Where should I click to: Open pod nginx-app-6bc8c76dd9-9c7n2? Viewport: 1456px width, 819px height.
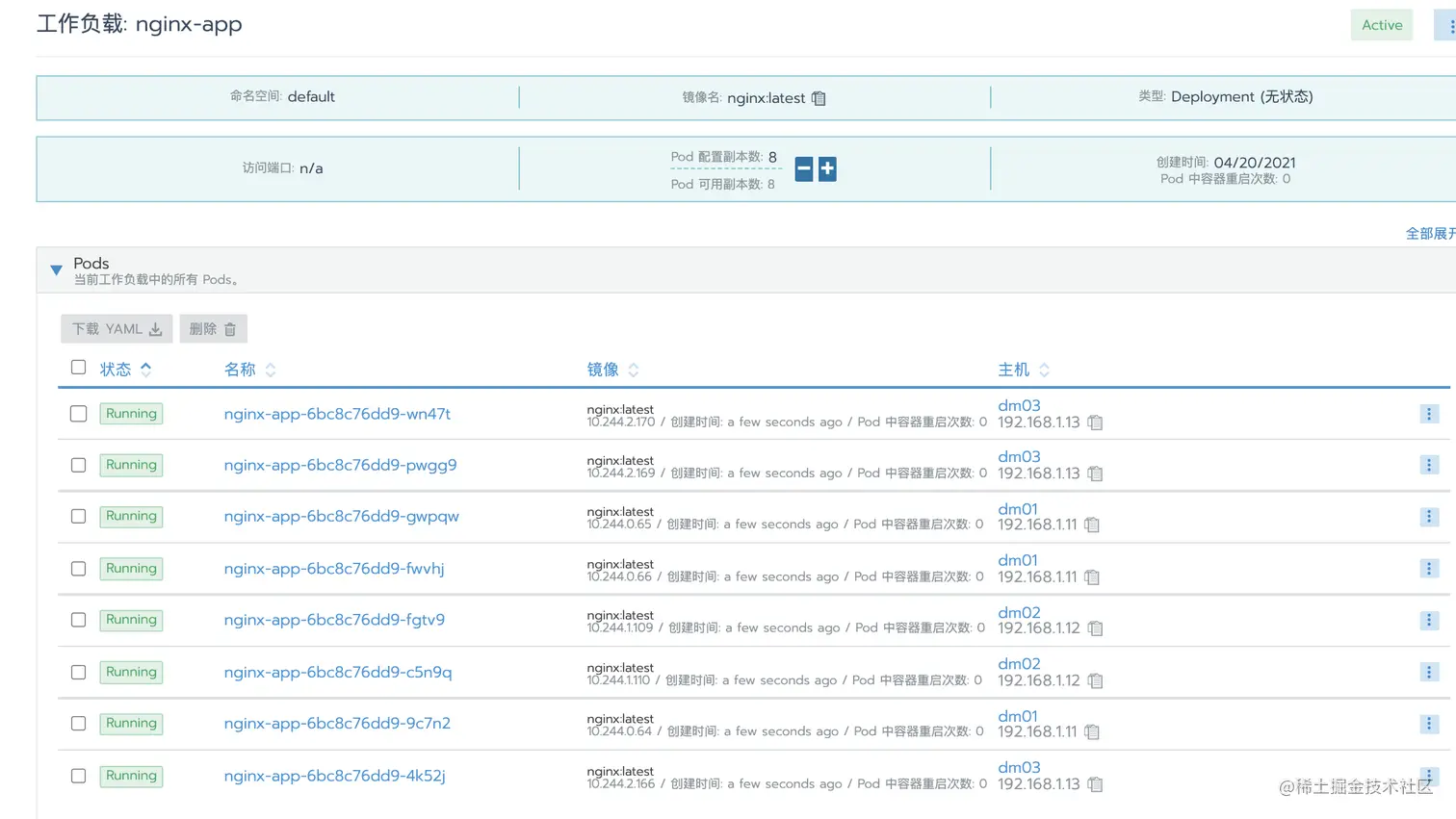[x=337, y=724]
